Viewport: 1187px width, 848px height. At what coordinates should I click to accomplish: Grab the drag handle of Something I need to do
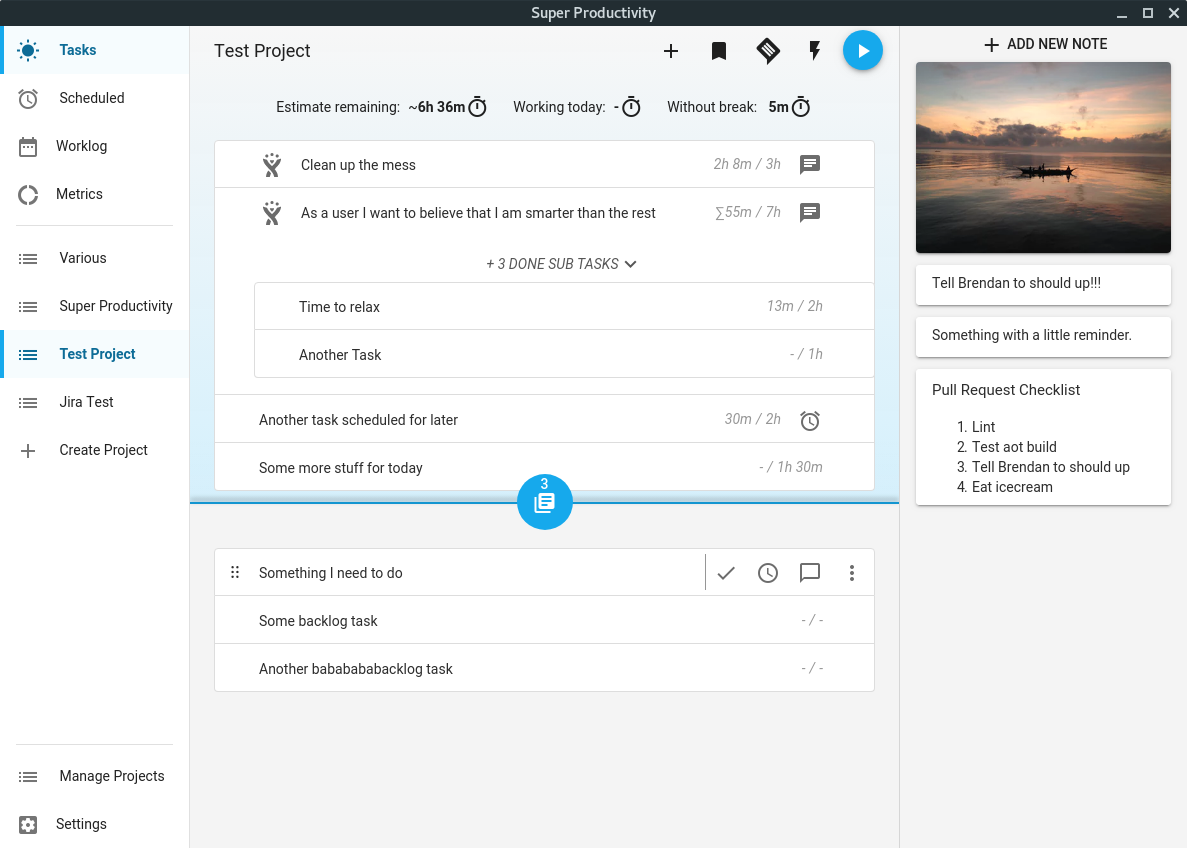(x=235, y=572)
